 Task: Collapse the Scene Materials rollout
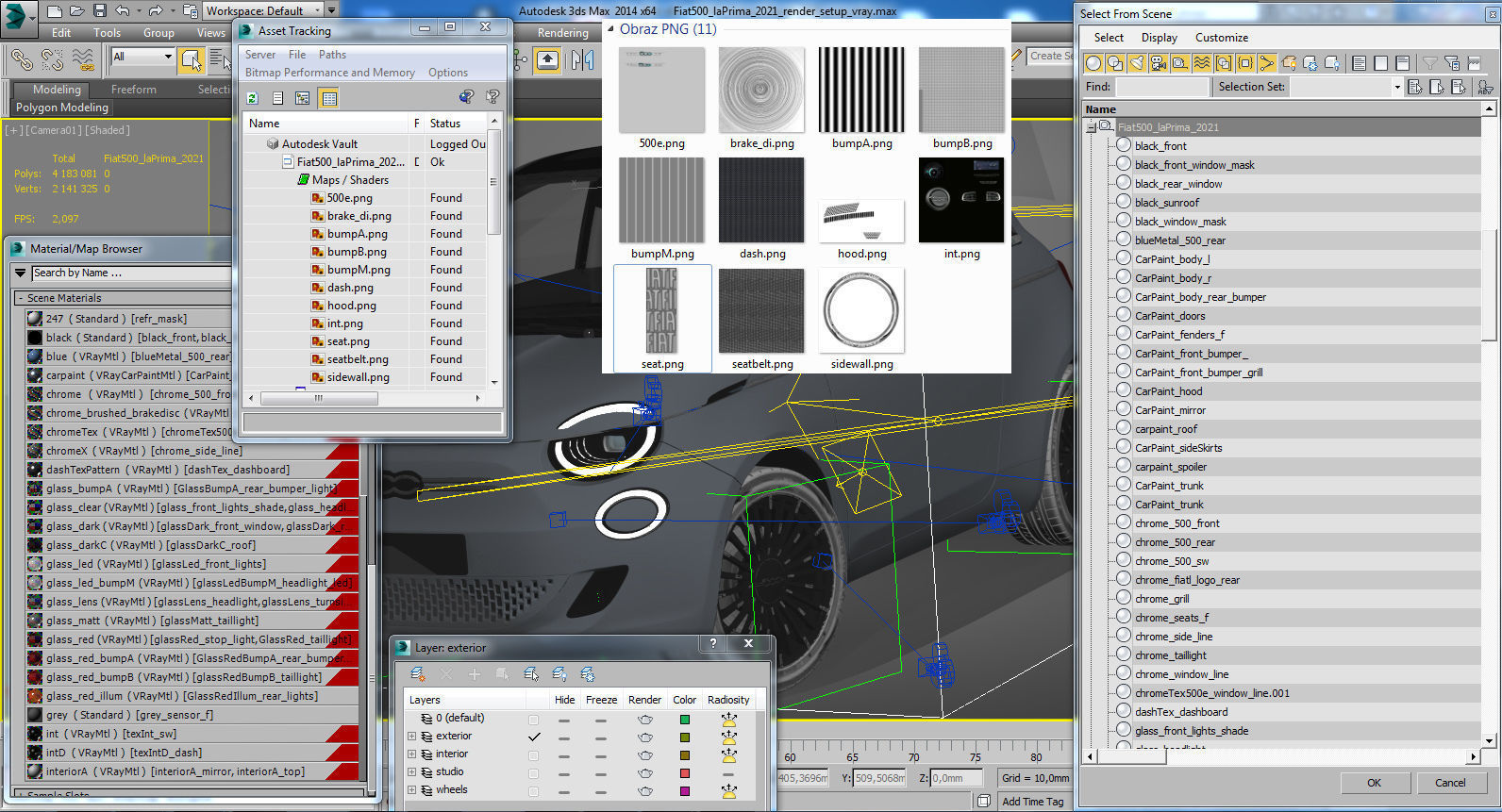pos(21,298)
